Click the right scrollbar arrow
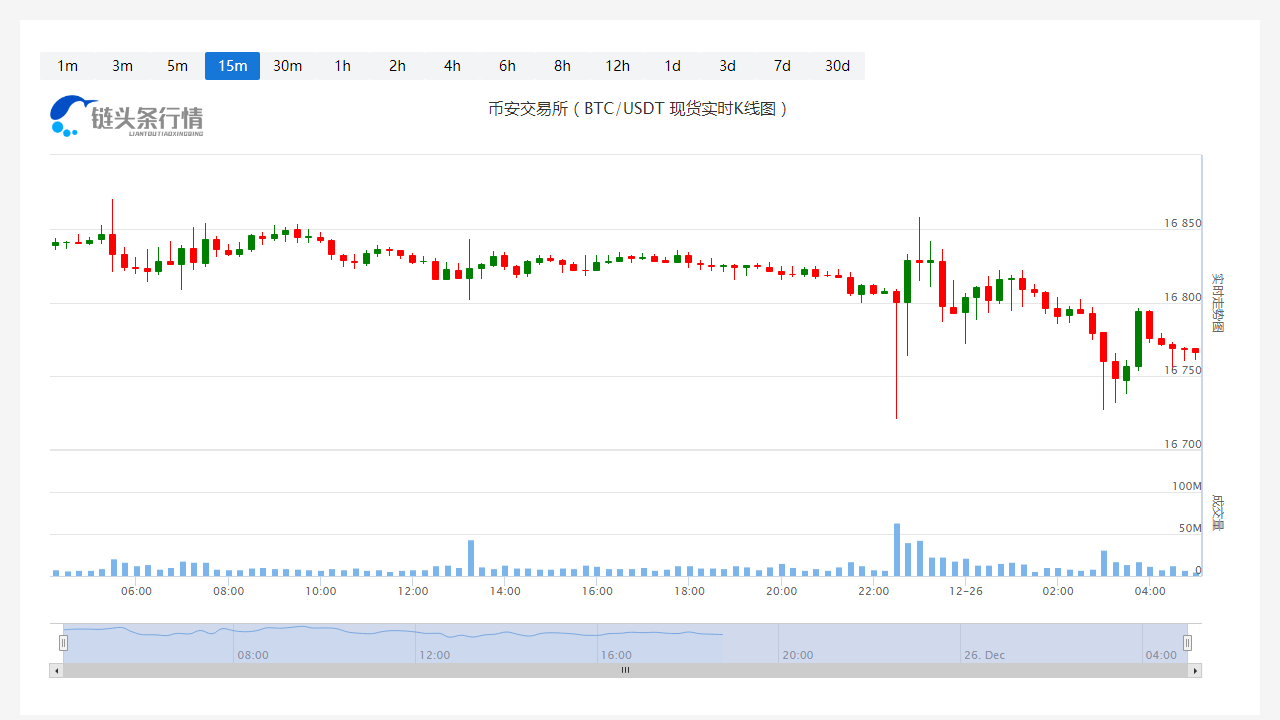Image resolution: width=1280 pixels, height=720 pixels. 1195,670
